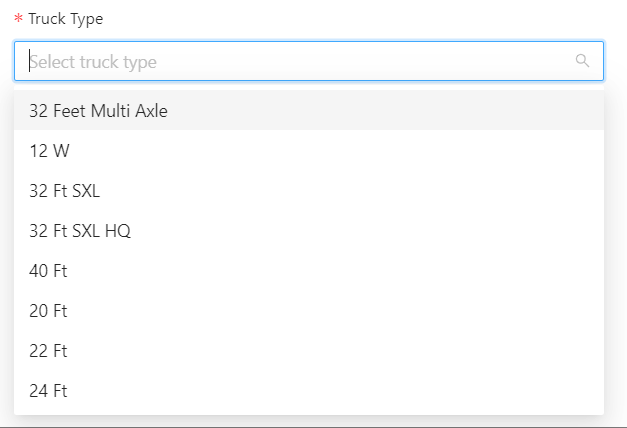Viewport: 627px width, 428px height.
Task: Pick 22 Ft from the dropdown
Action: 48,351
